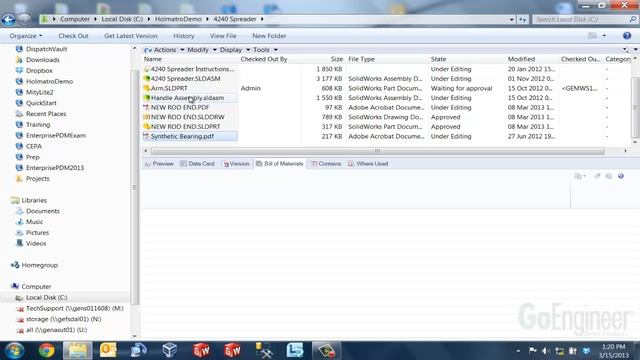Select the 4240 Spreader.SLDASM assembly file
Viewport: 640px width, 360px height.
click(185, 79)
